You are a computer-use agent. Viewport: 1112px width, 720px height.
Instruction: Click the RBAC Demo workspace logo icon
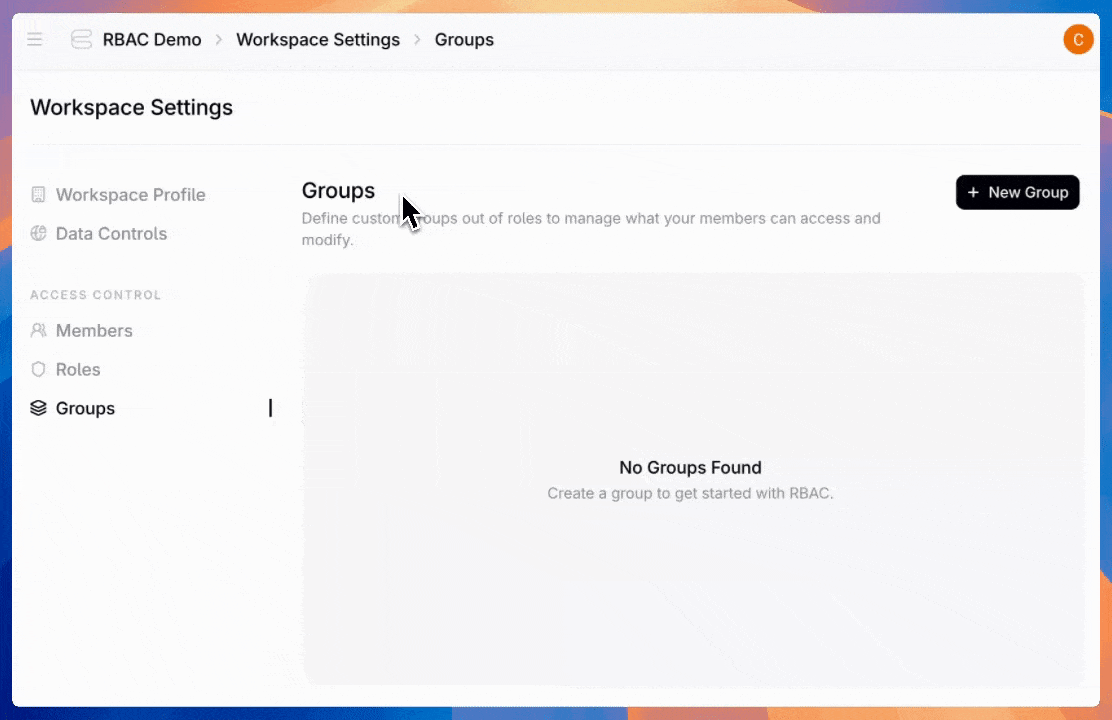click(x=81, y=40)
